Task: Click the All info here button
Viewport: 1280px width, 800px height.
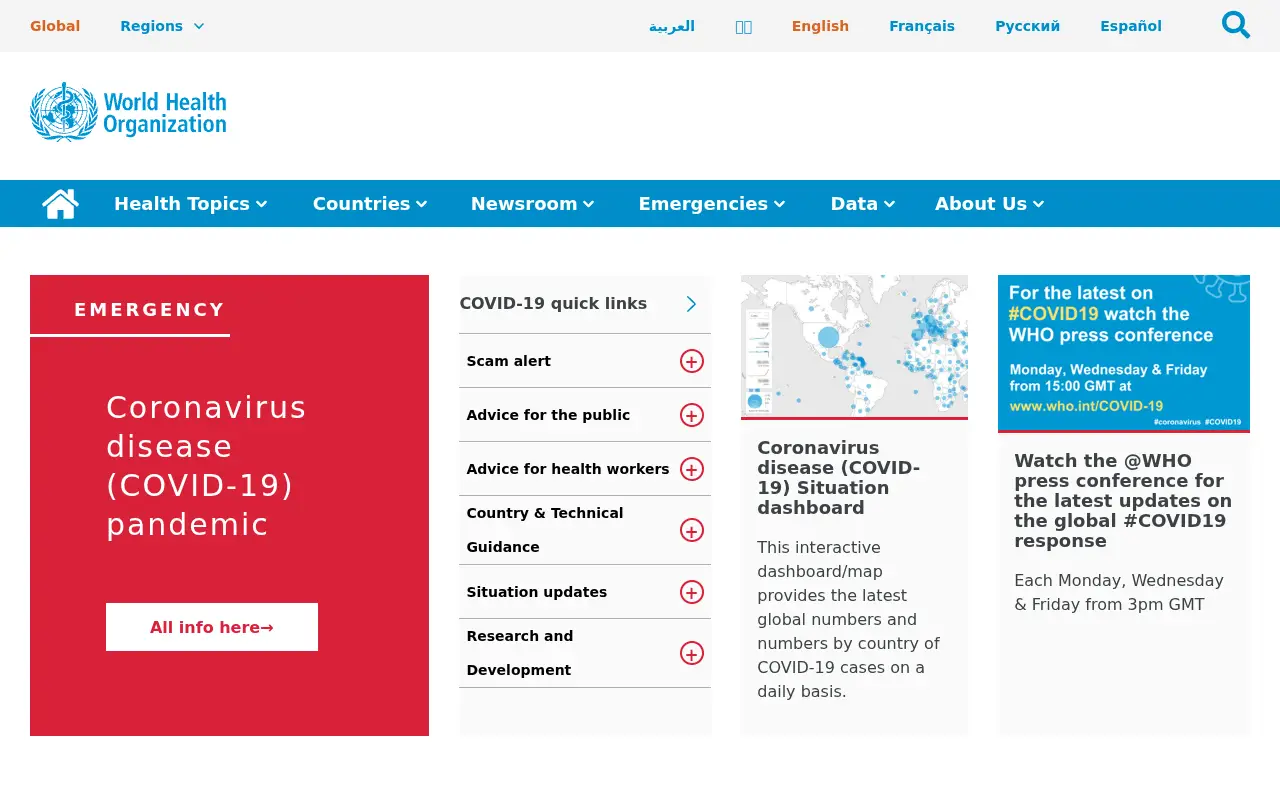Action: (x=212, y=627)
